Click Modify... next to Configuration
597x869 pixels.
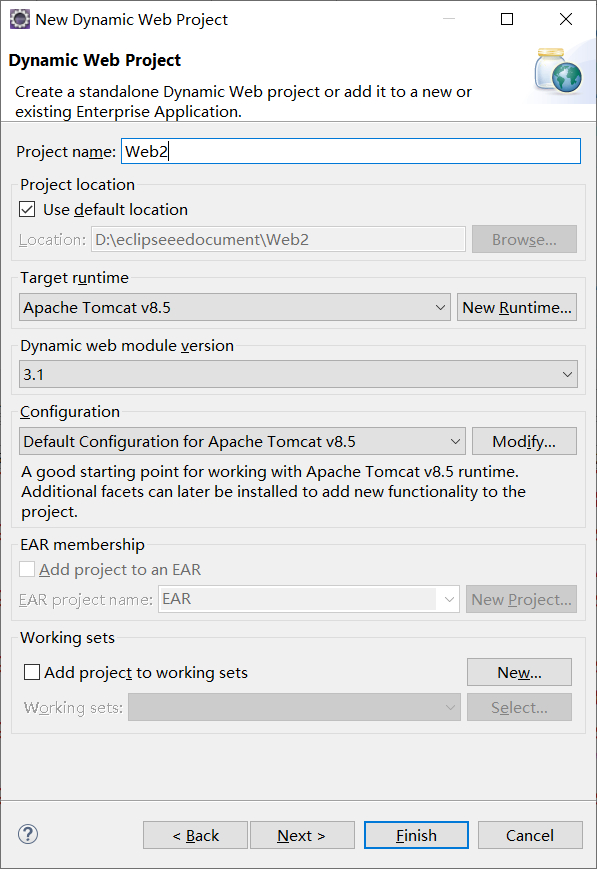(524, 441)
